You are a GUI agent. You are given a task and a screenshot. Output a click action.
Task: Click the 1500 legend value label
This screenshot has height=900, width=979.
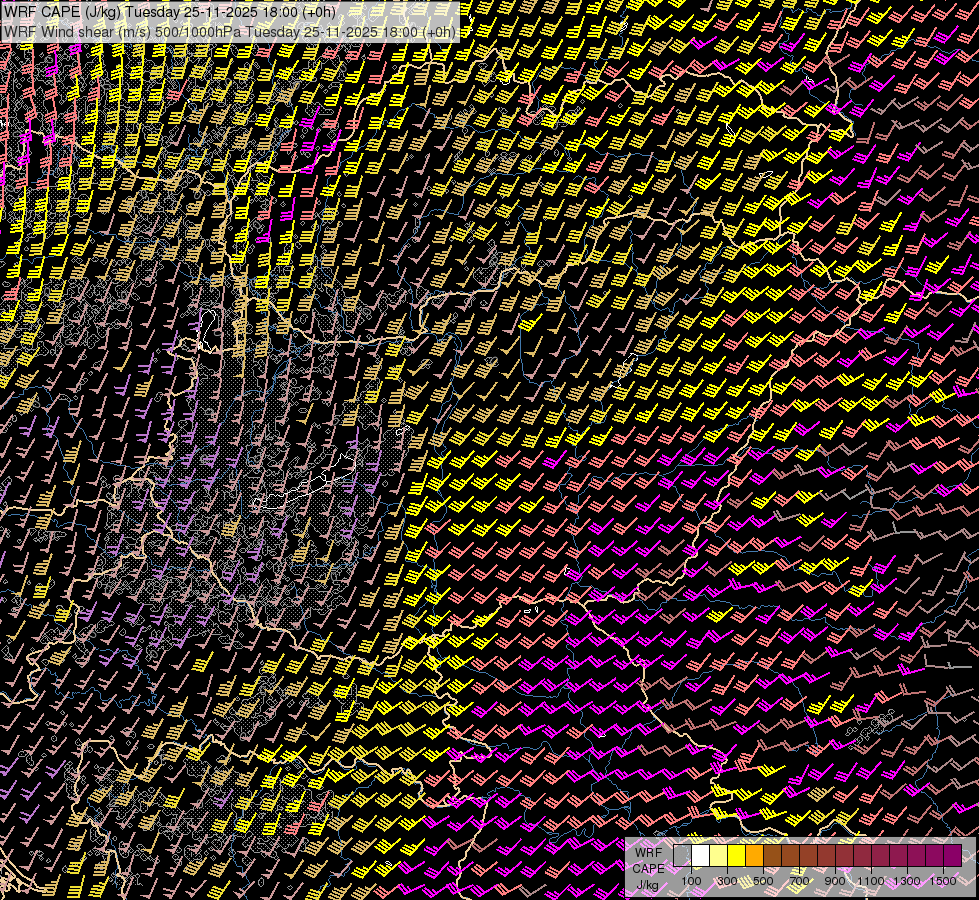(943, 881)
